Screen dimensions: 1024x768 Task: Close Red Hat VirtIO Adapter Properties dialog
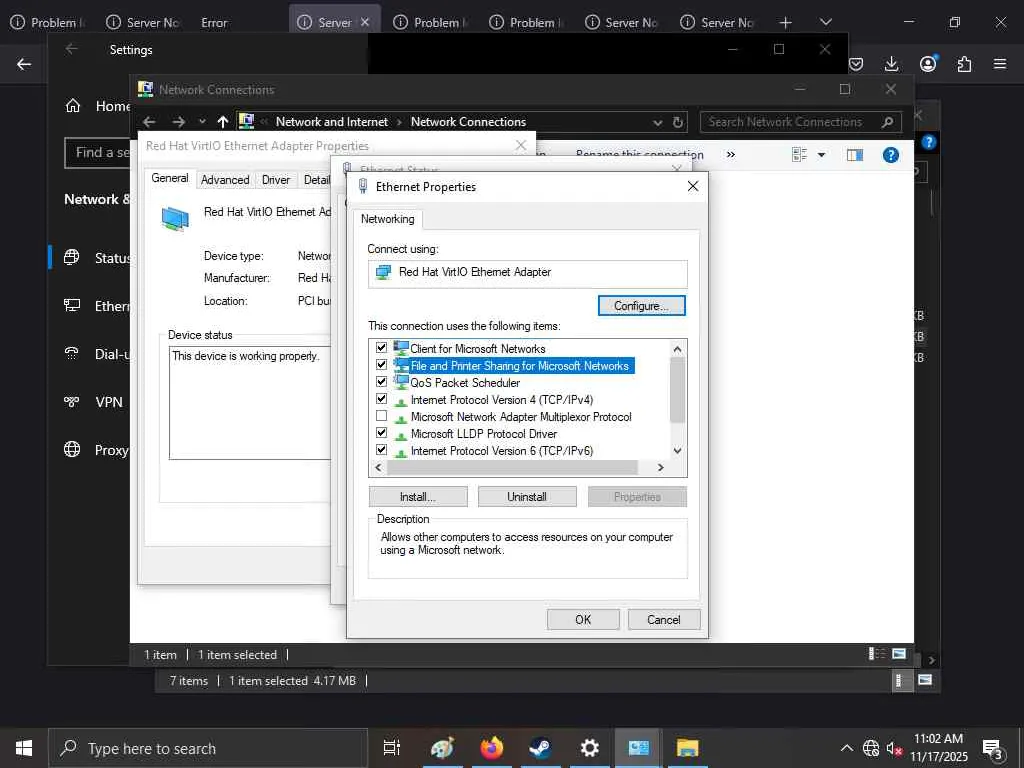pos(520,145)
